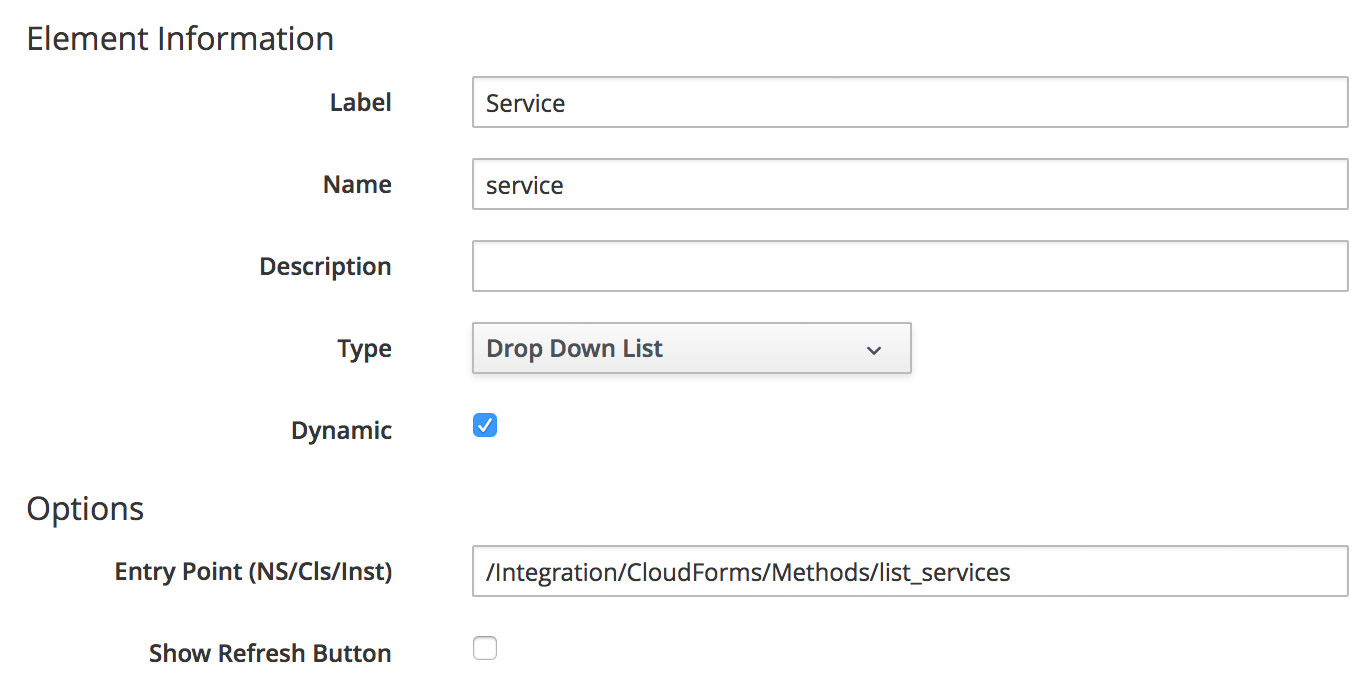This screenshot has height=688, width=1362.
Task: Open the Type dropdown showing 'Drop Down List'
Action: click(691, 349)
